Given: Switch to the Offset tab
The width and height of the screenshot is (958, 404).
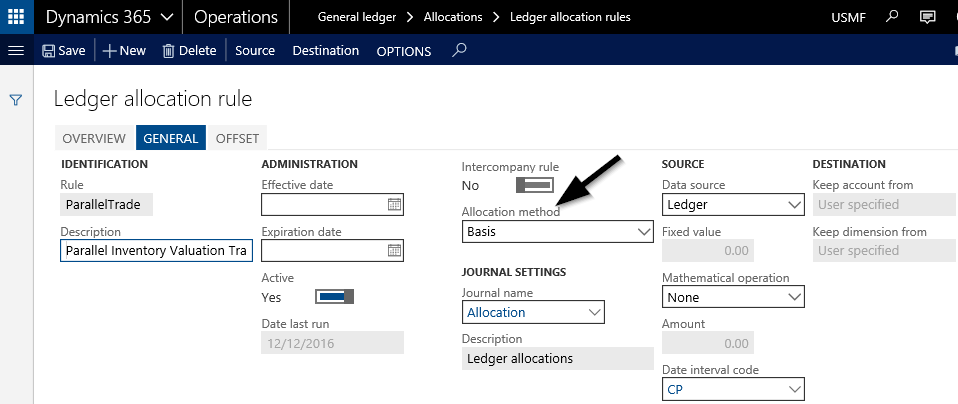Looking at the screenshot, I should [x=237, y=138].
